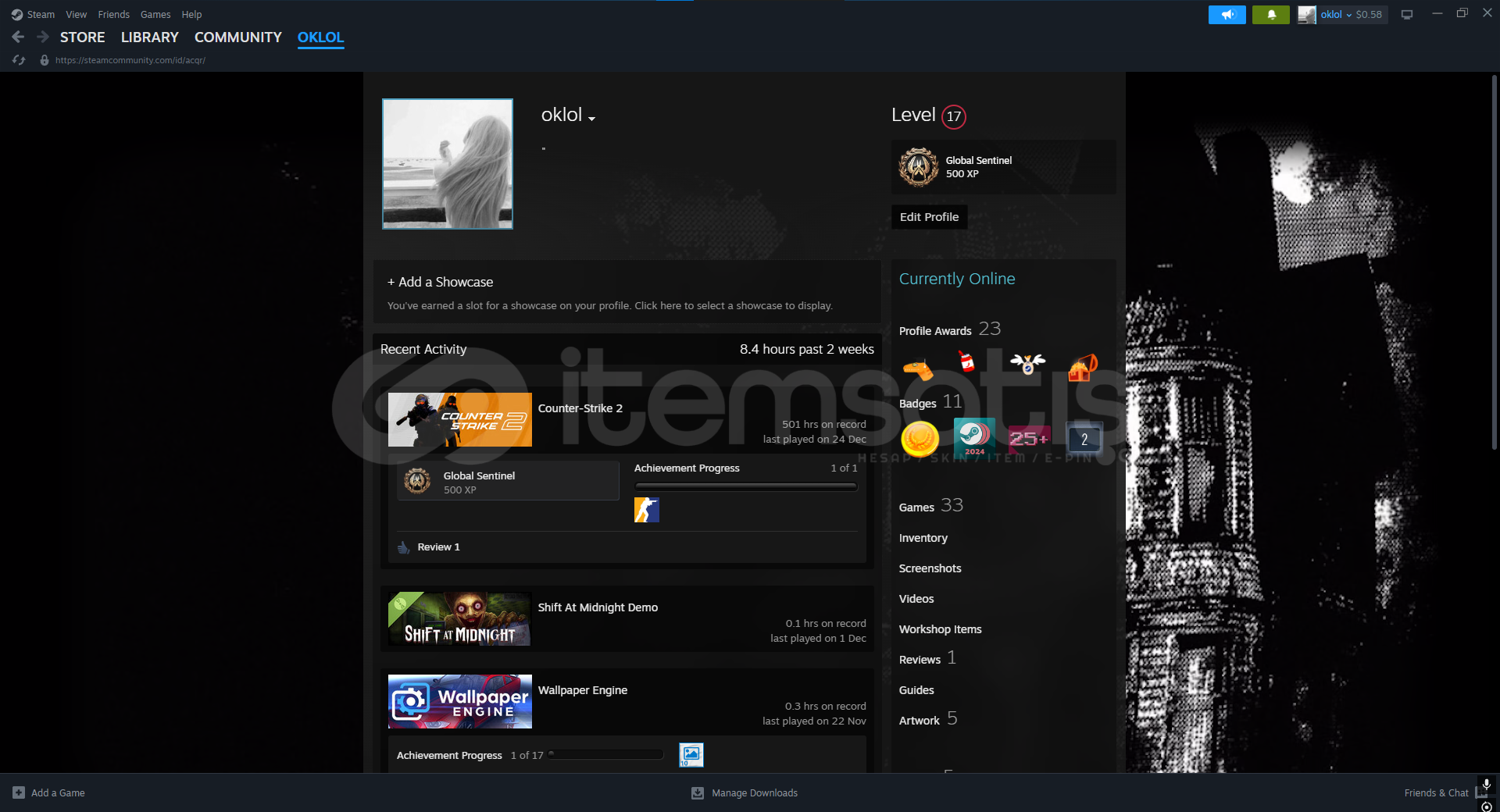Click the back navigation arrow

[18, 37]
